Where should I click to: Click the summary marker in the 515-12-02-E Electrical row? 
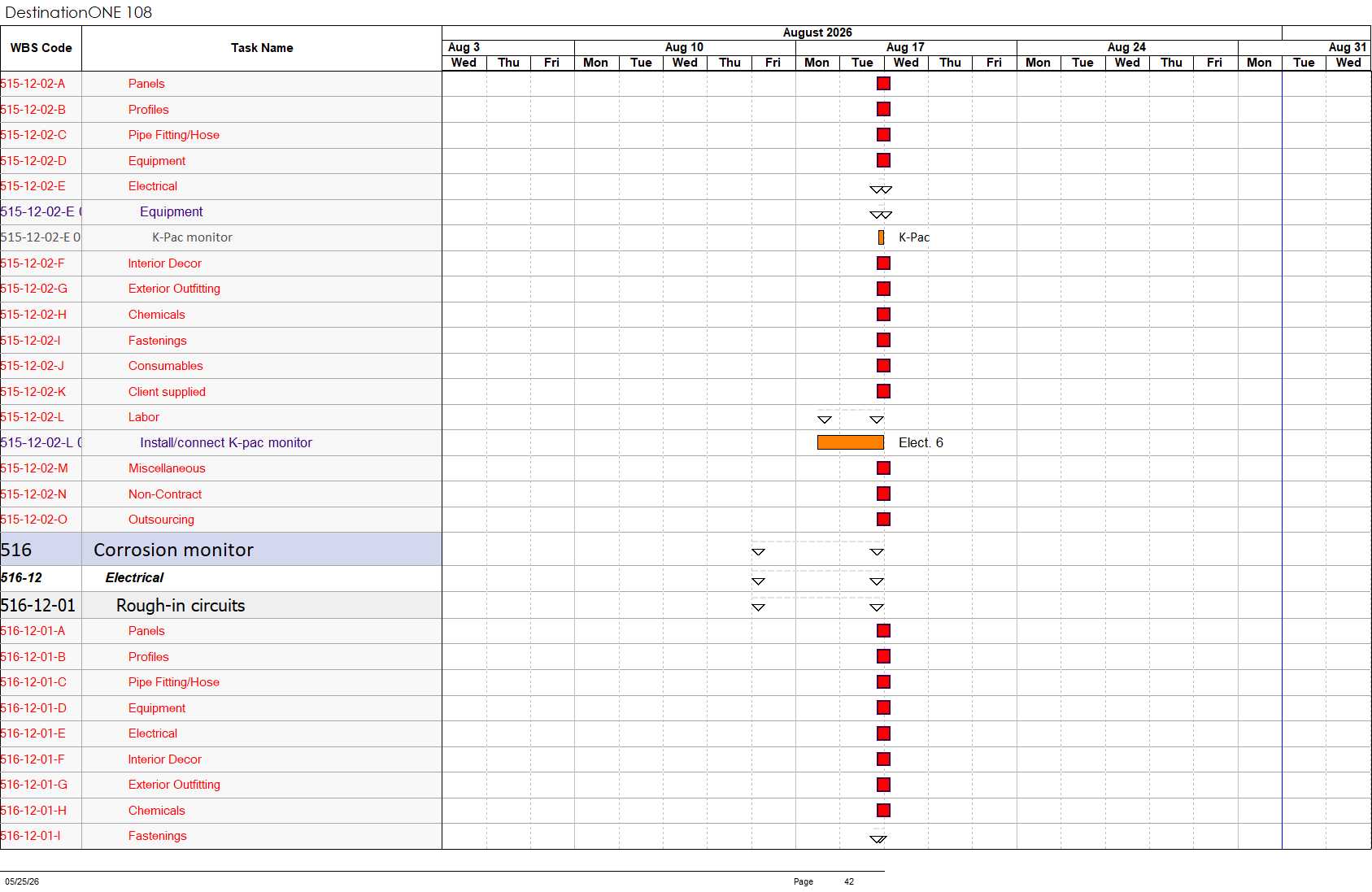[x=881, y=189]
